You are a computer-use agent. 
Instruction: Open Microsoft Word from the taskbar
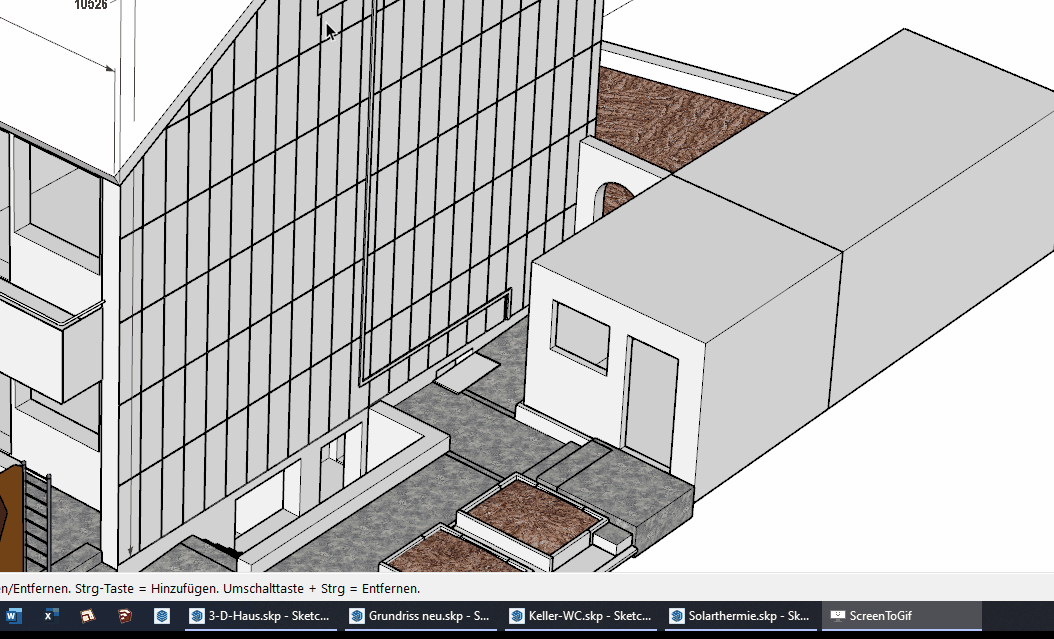15,616
